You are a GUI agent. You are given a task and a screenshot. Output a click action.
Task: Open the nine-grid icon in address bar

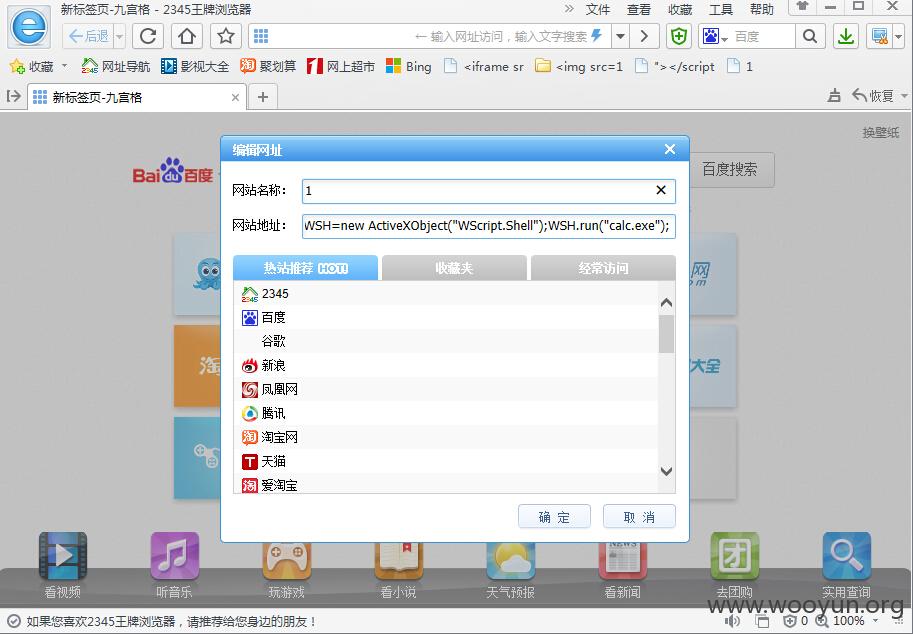(x=261, y=36)
